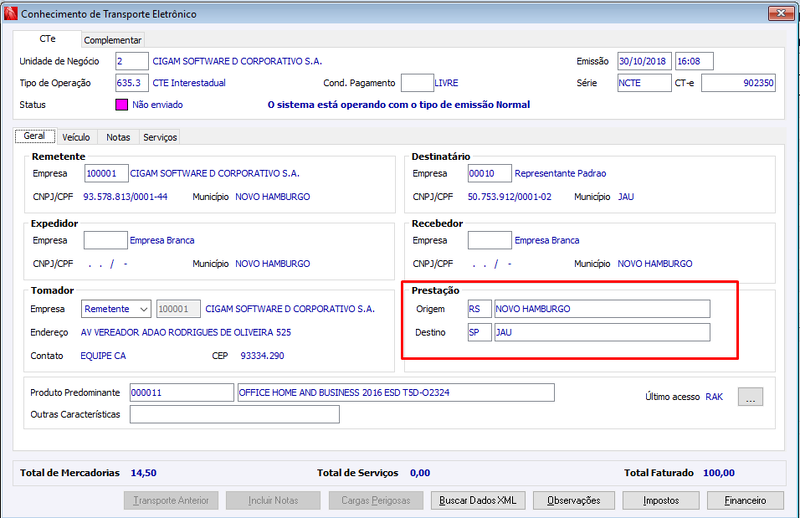Click the Remetente Empresa field 100001
This screenshot has height=518, width=800.
(x=106, y=174)
